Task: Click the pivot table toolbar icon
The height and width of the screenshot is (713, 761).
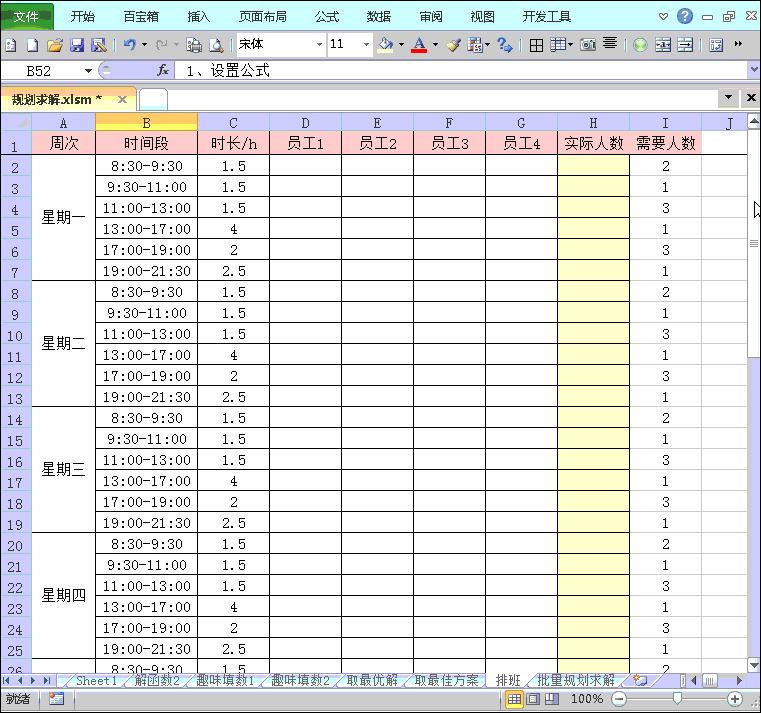Action: coord(716,45)
